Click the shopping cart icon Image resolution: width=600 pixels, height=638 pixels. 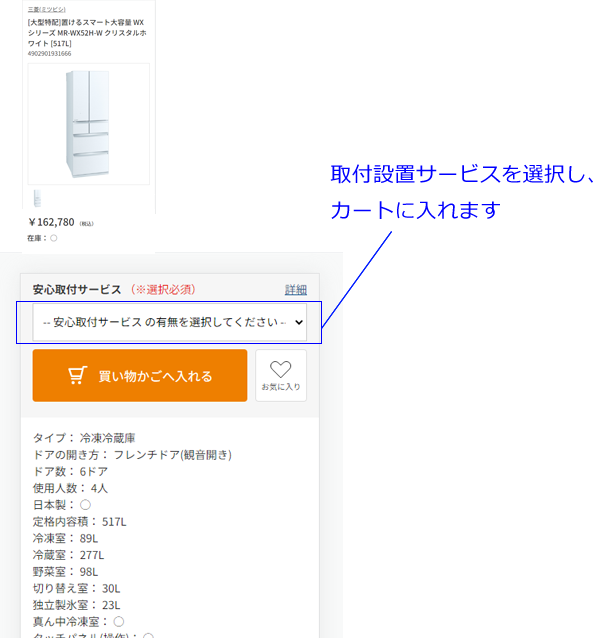coord(77,376)
